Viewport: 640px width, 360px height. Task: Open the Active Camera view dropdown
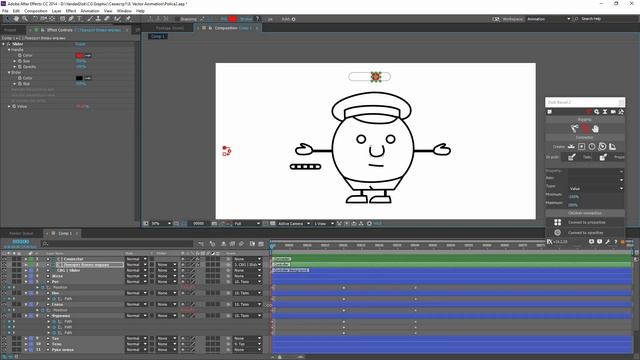[293, 224]
